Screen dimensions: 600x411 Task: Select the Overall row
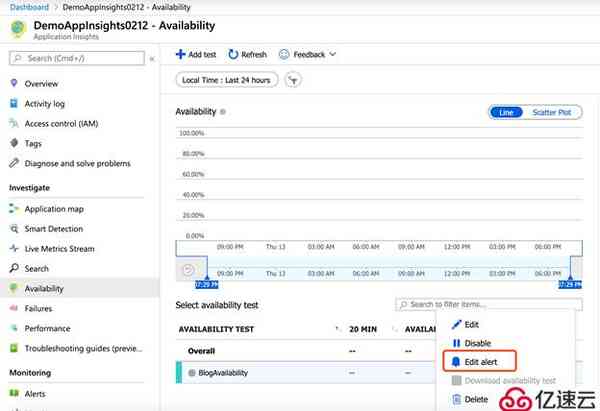click(305, 351)
